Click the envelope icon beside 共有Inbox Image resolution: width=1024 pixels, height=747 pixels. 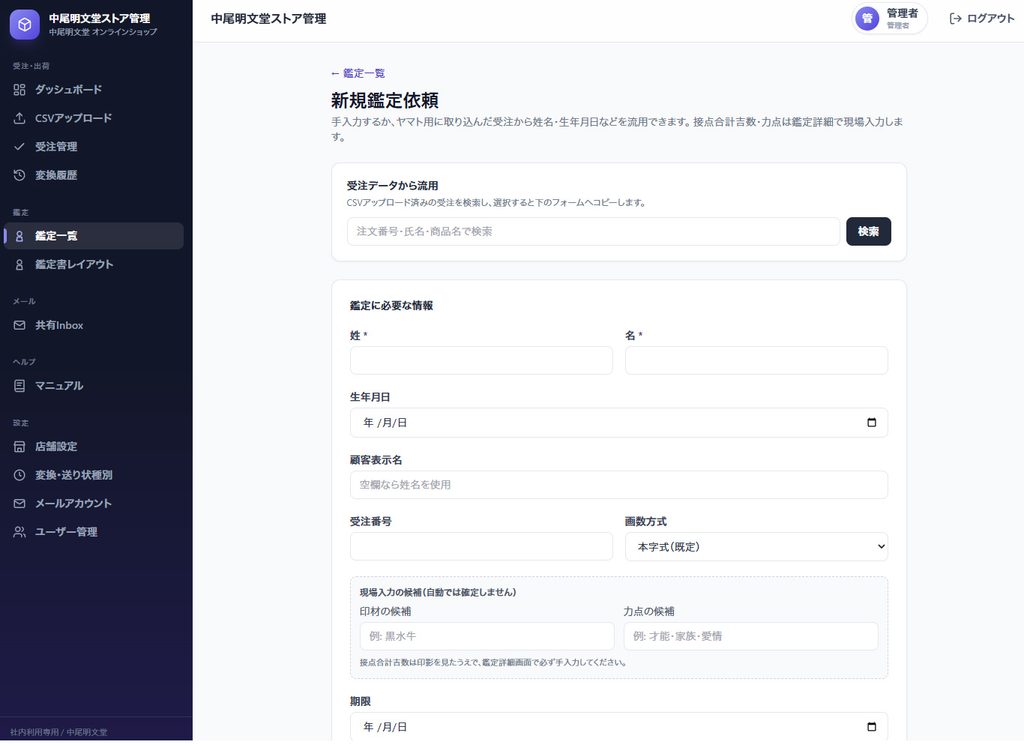click(20, 325)
